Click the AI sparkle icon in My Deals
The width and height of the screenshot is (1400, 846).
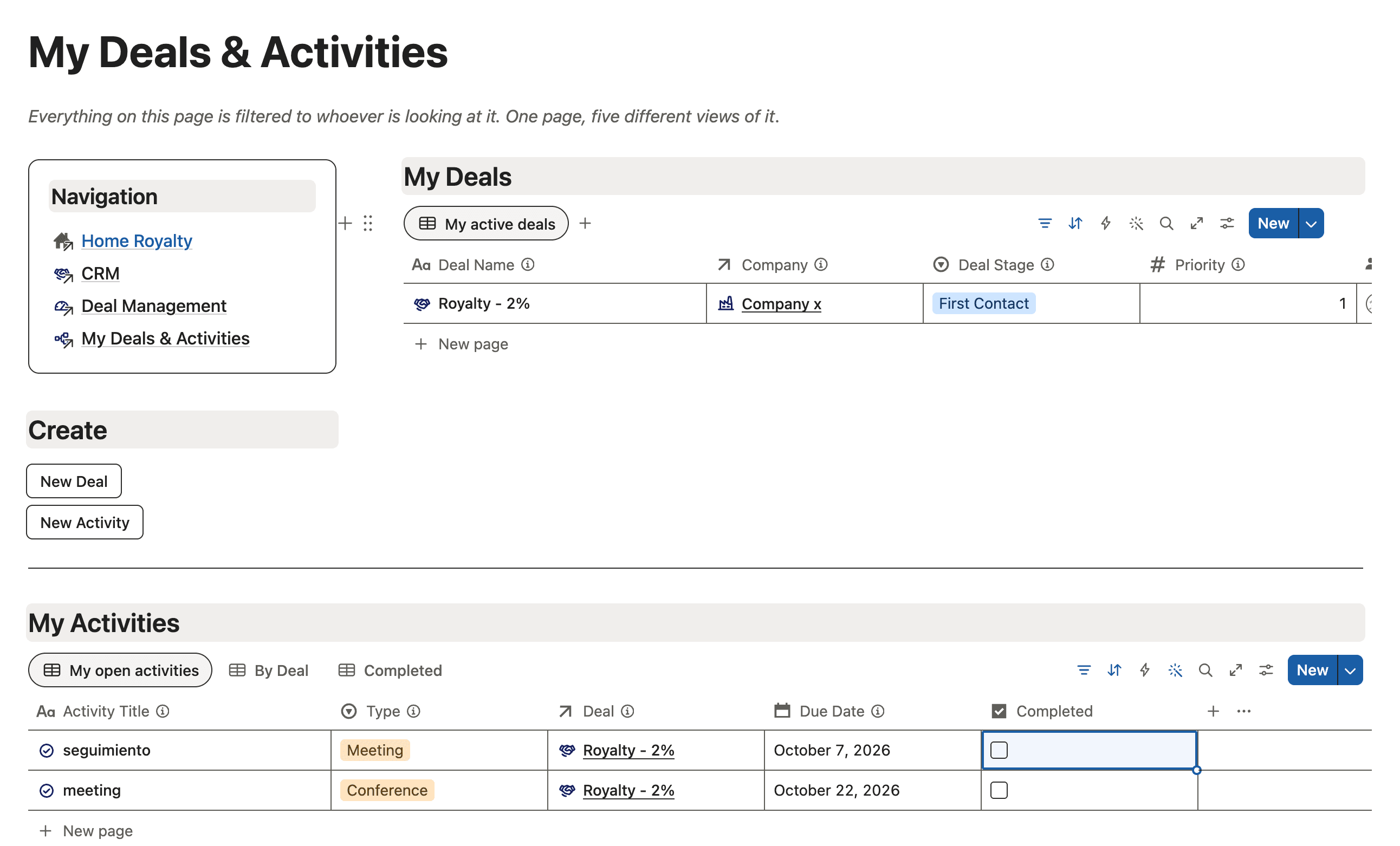[1136, 223]
